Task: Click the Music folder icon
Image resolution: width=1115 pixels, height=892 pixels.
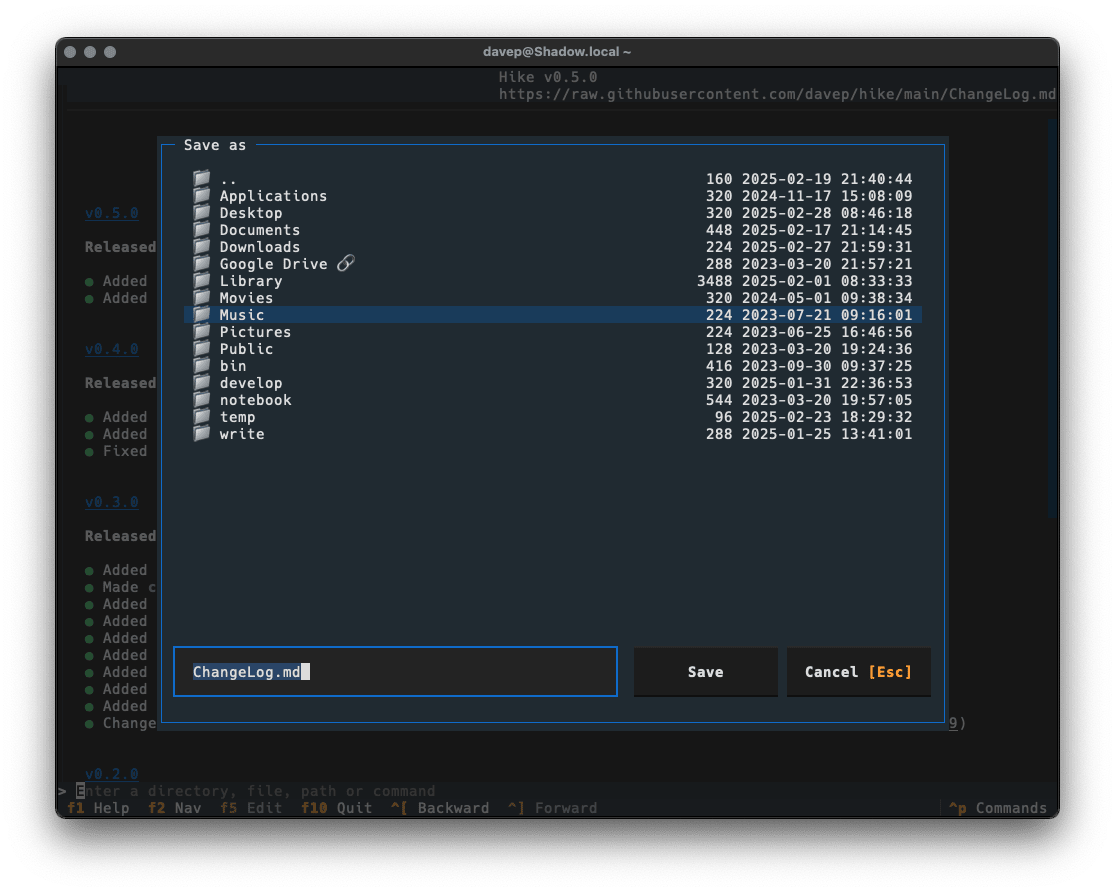Action: point(202,315)
